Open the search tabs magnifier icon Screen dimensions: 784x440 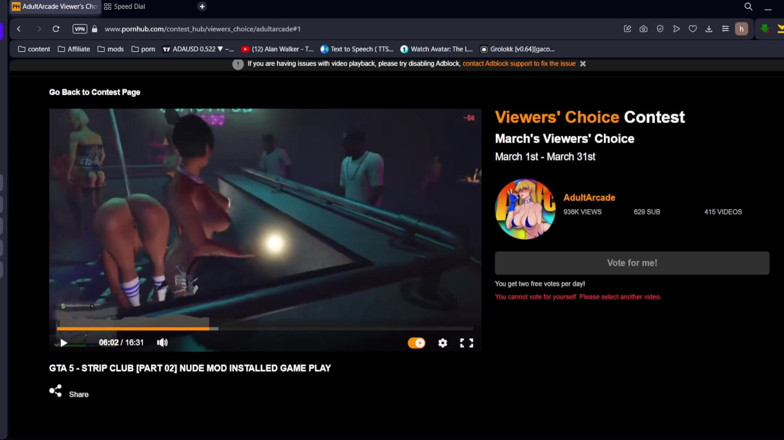(x=748, y=6)
